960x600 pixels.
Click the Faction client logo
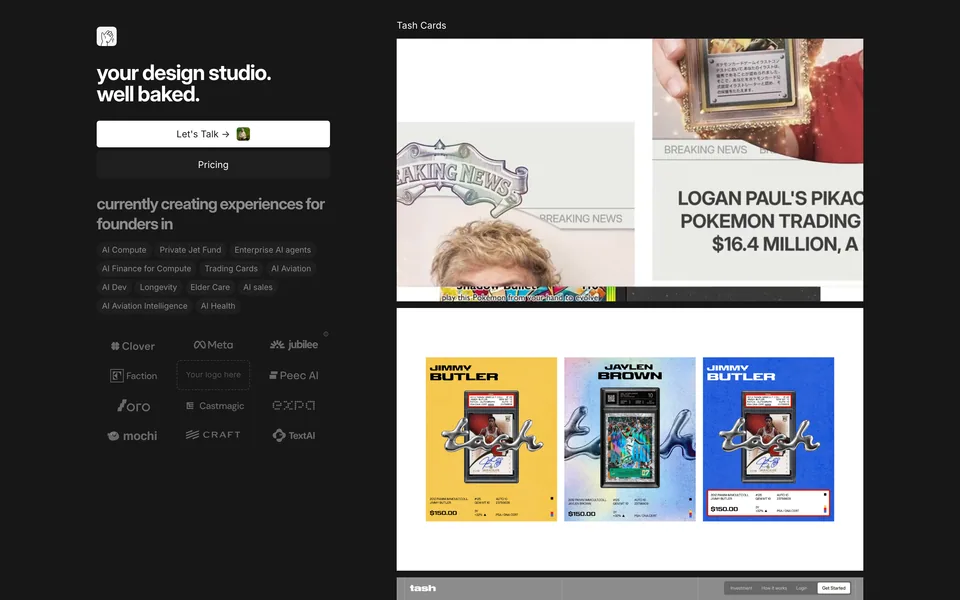[133, 375]
